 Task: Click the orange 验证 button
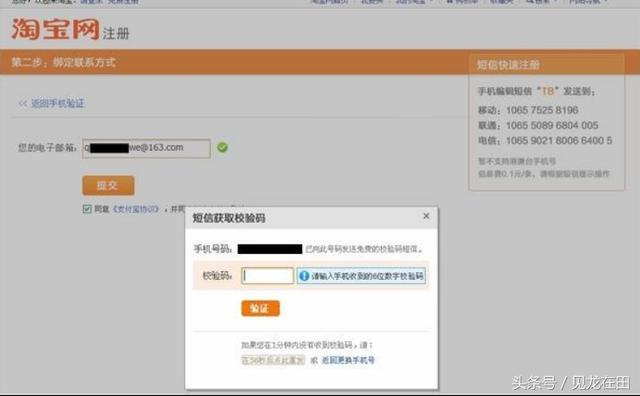(260, 308)
